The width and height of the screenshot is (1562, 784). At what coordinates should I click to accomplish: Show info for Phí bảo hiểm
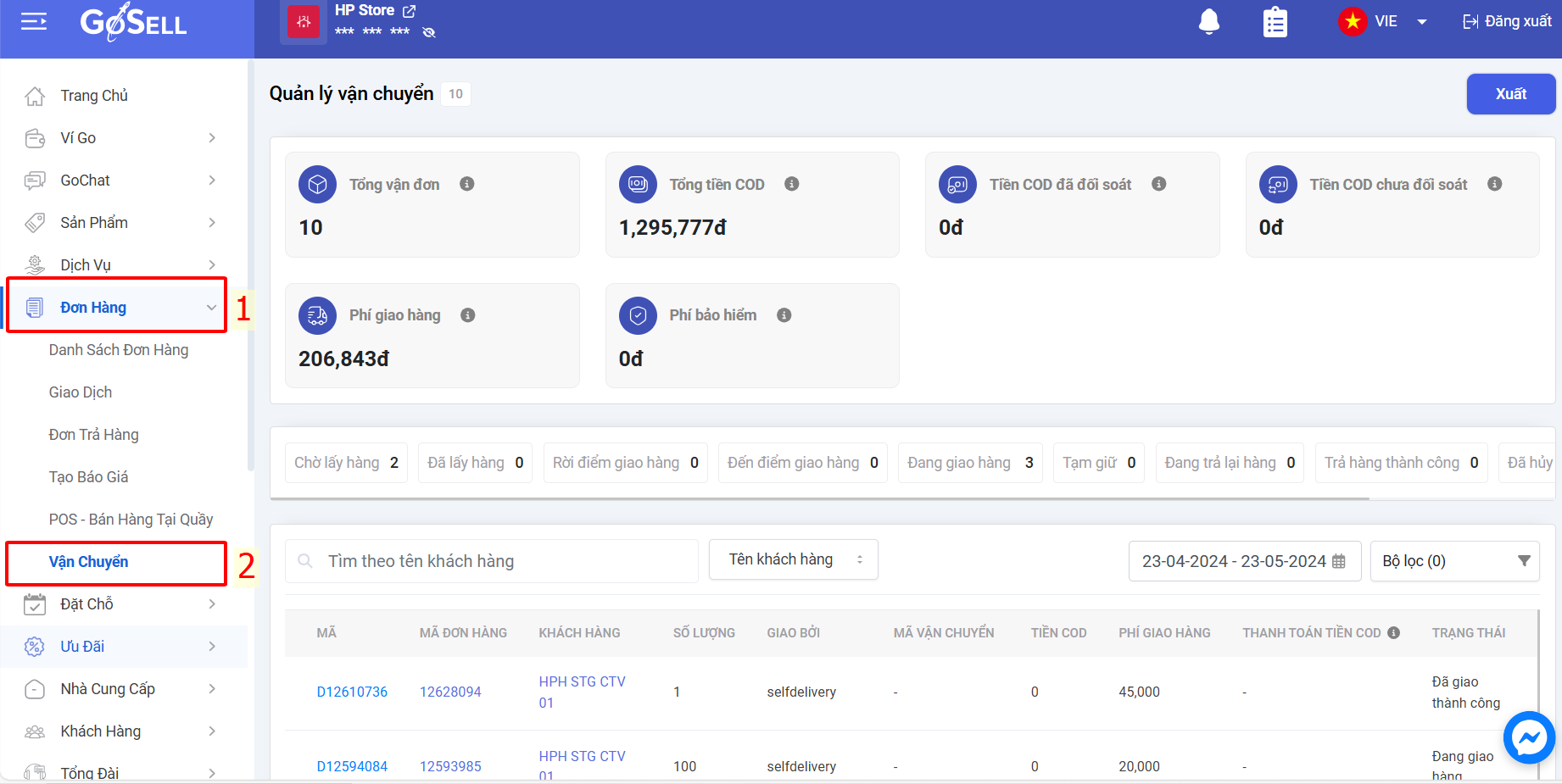click(784, 315)
